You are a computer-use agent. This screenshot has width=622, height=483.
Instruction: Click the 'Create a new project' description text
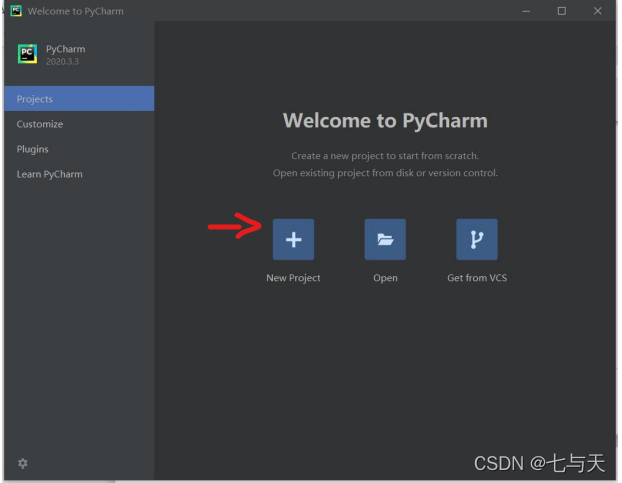tap(385, 155)
